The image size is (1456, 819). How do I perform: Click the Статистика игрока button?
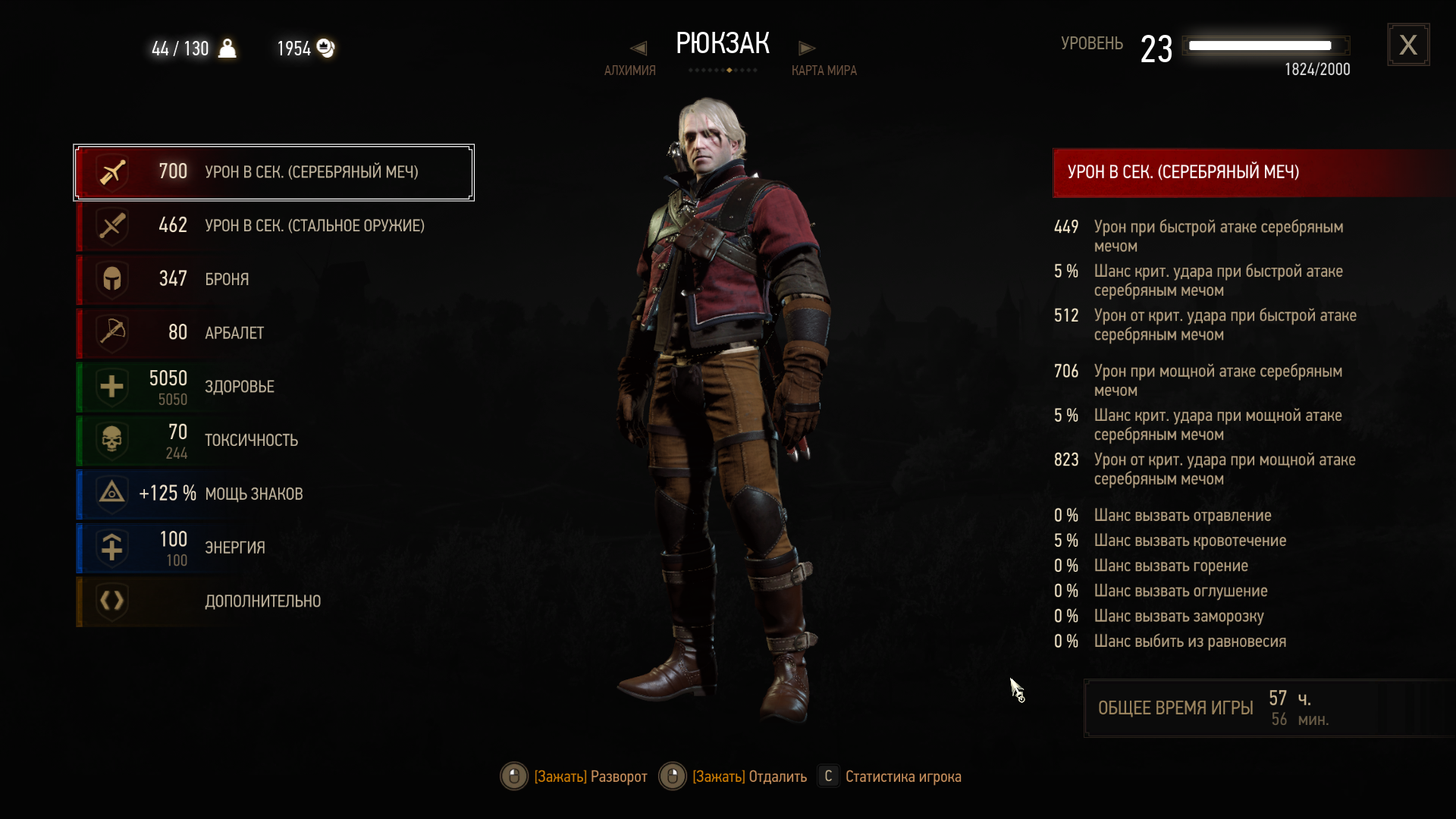pyautogui.click(x=890, y=777)
